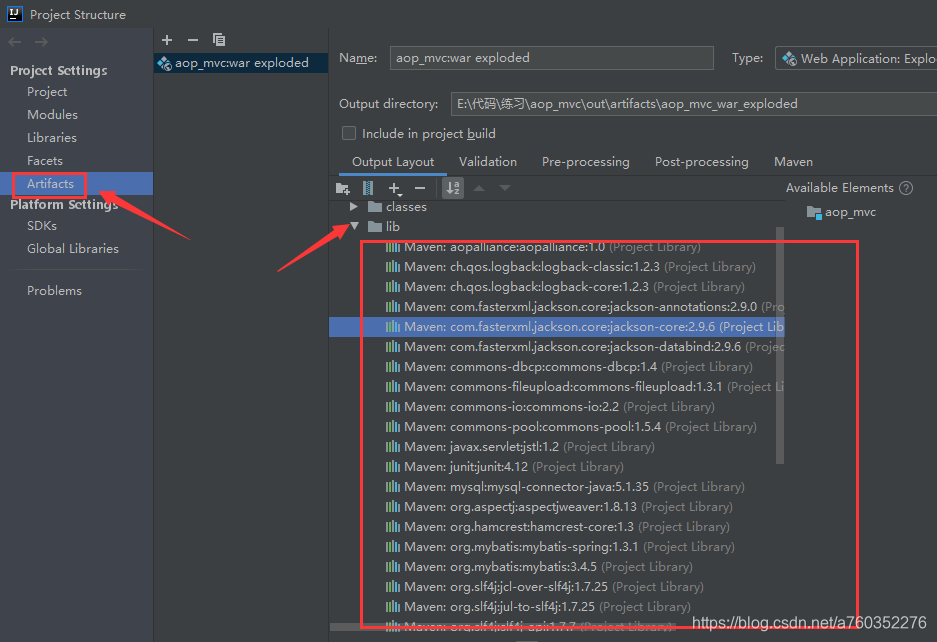The height and width of the screenshot is (642, 937).
Task: Collapse the lib folder node
Action: pos(355,226)
